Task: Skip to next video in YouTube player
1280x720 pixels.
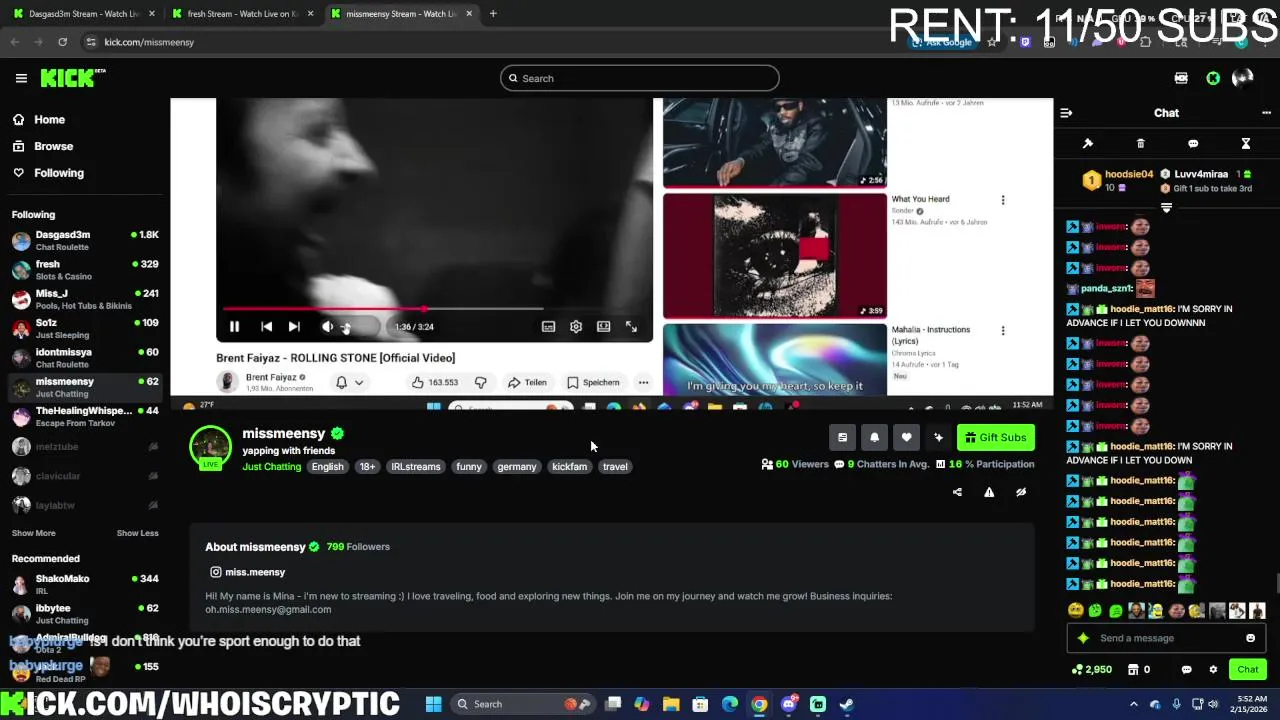Action: pyautogui.click(x=294, y=327)
